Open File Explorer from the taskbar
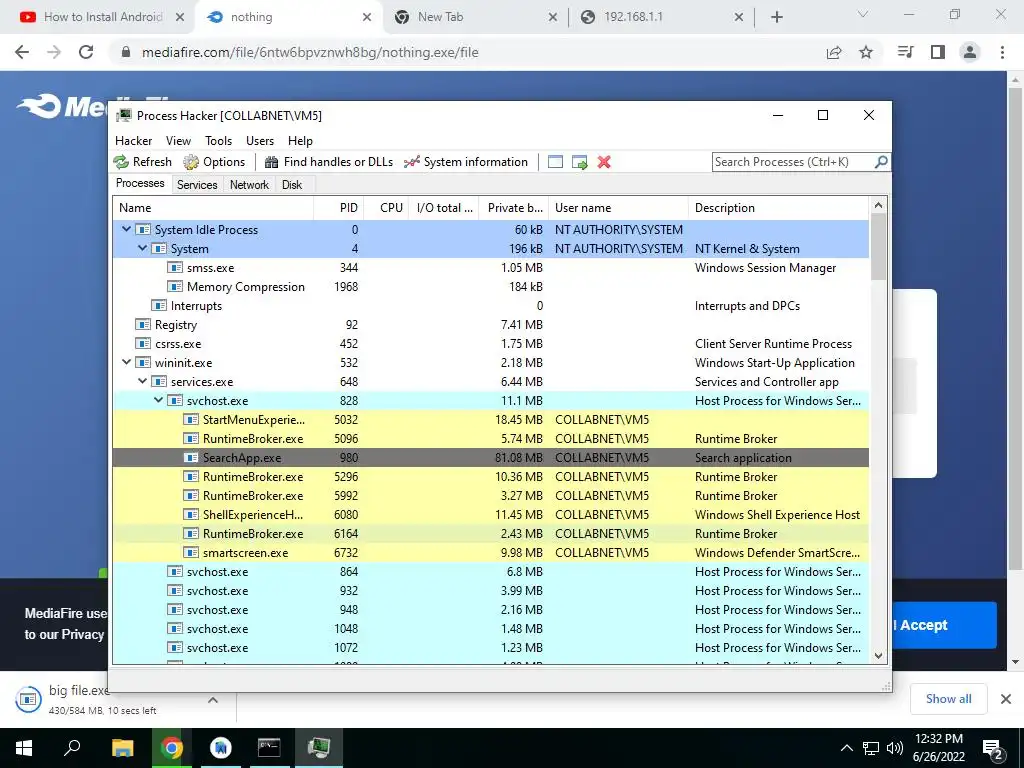Viewport: 1024px width, 768px height. (122, 748)
